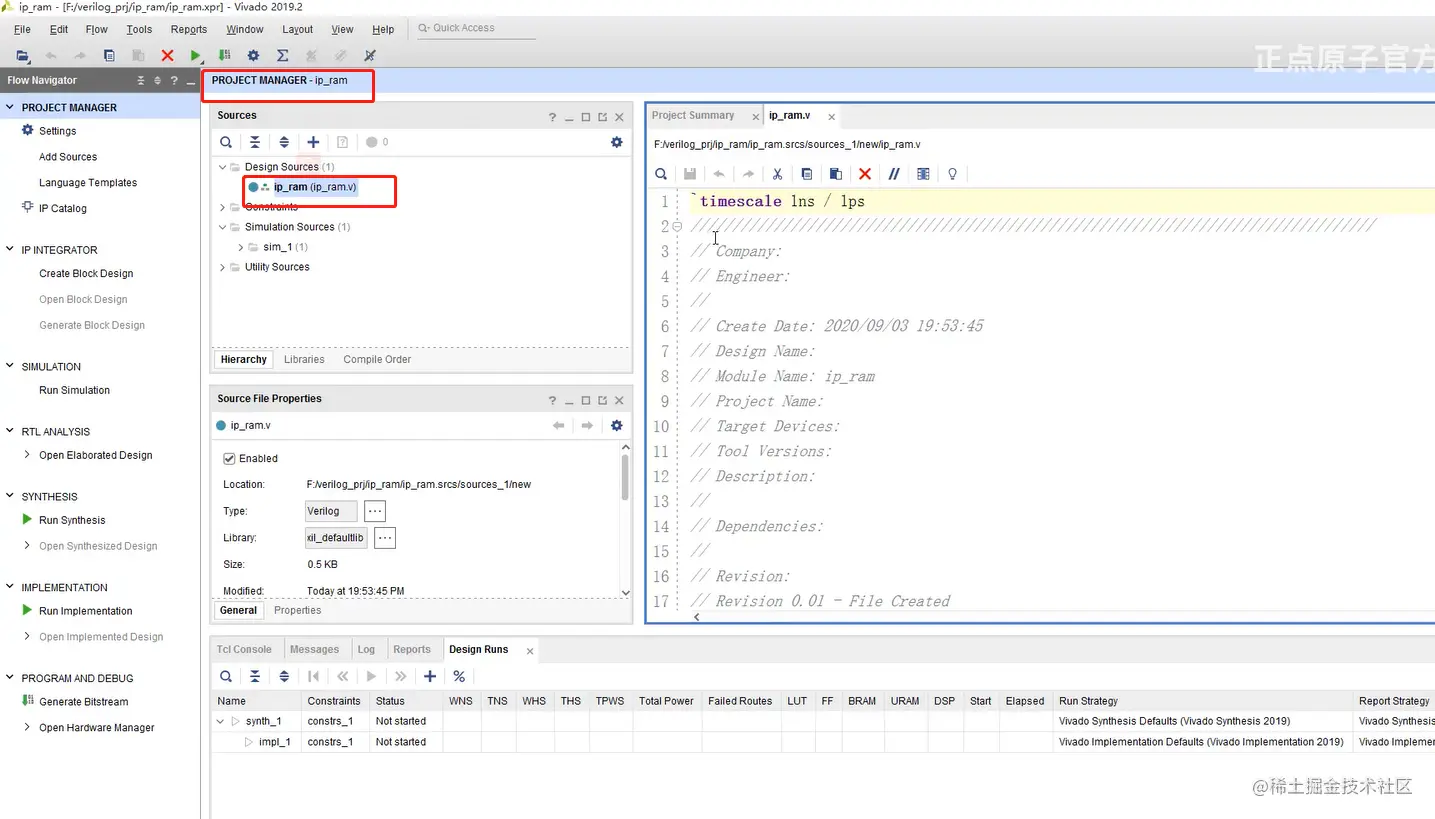Click the Quick Access search field
This screenshot has width=1435, height=819.
coord(475,28)
